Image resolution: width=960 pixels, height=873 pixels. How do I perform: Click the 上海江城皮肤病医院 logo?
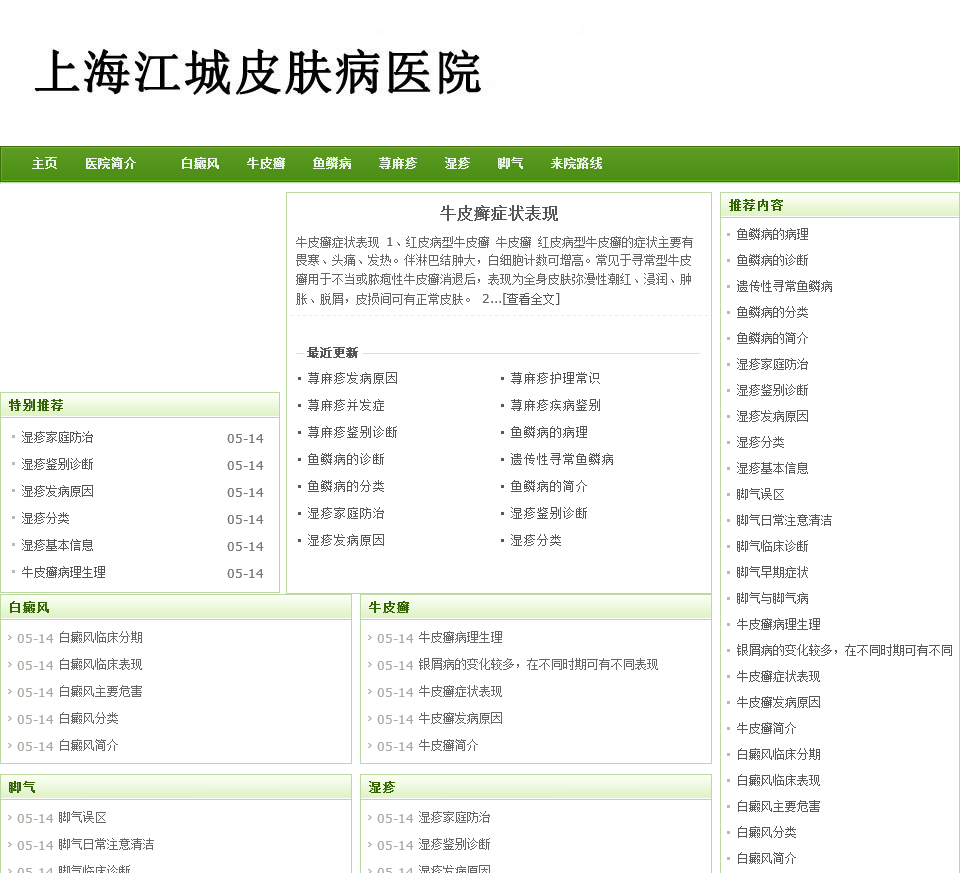[258, 72]
